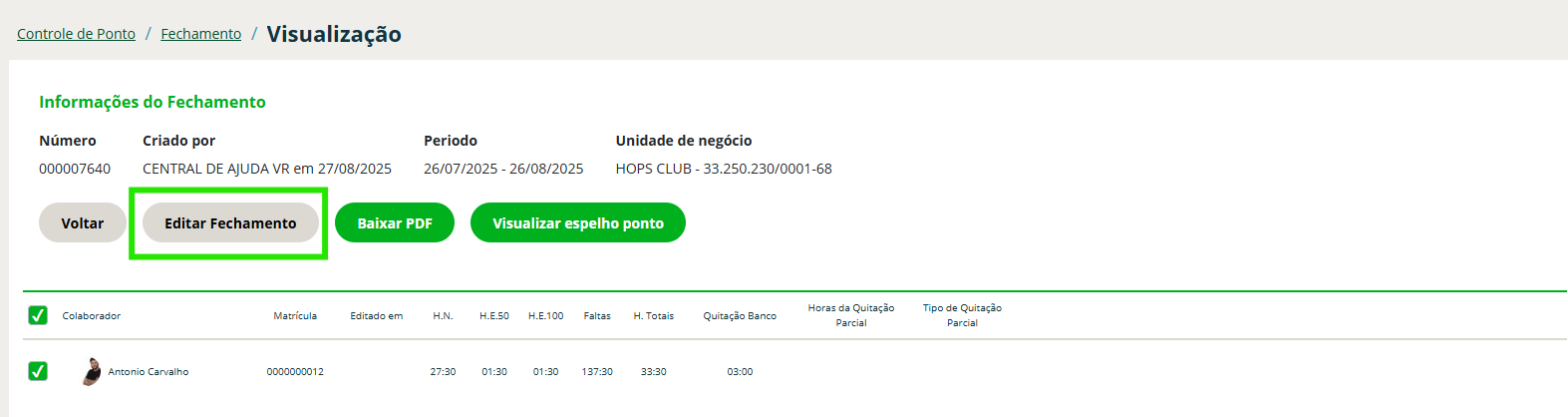The height and width of the screenshot is (417, 1568).
Task: Select the Antonio Carvalho name in row
Action: (x=149, y=371)
